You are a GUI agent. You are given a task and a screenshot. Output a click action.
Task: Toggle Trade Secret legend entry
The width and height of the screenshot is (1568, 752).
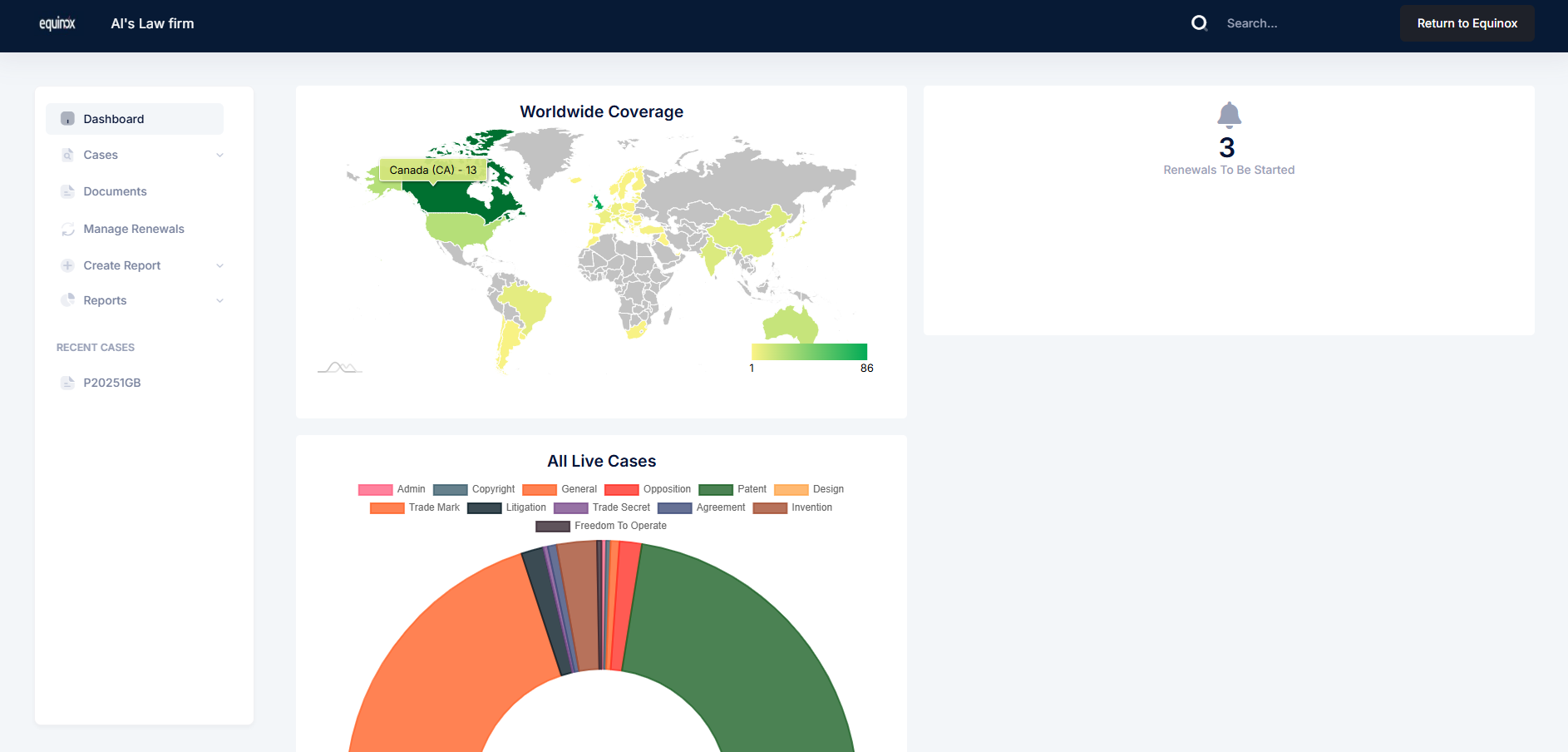click(x=602, y=507)
